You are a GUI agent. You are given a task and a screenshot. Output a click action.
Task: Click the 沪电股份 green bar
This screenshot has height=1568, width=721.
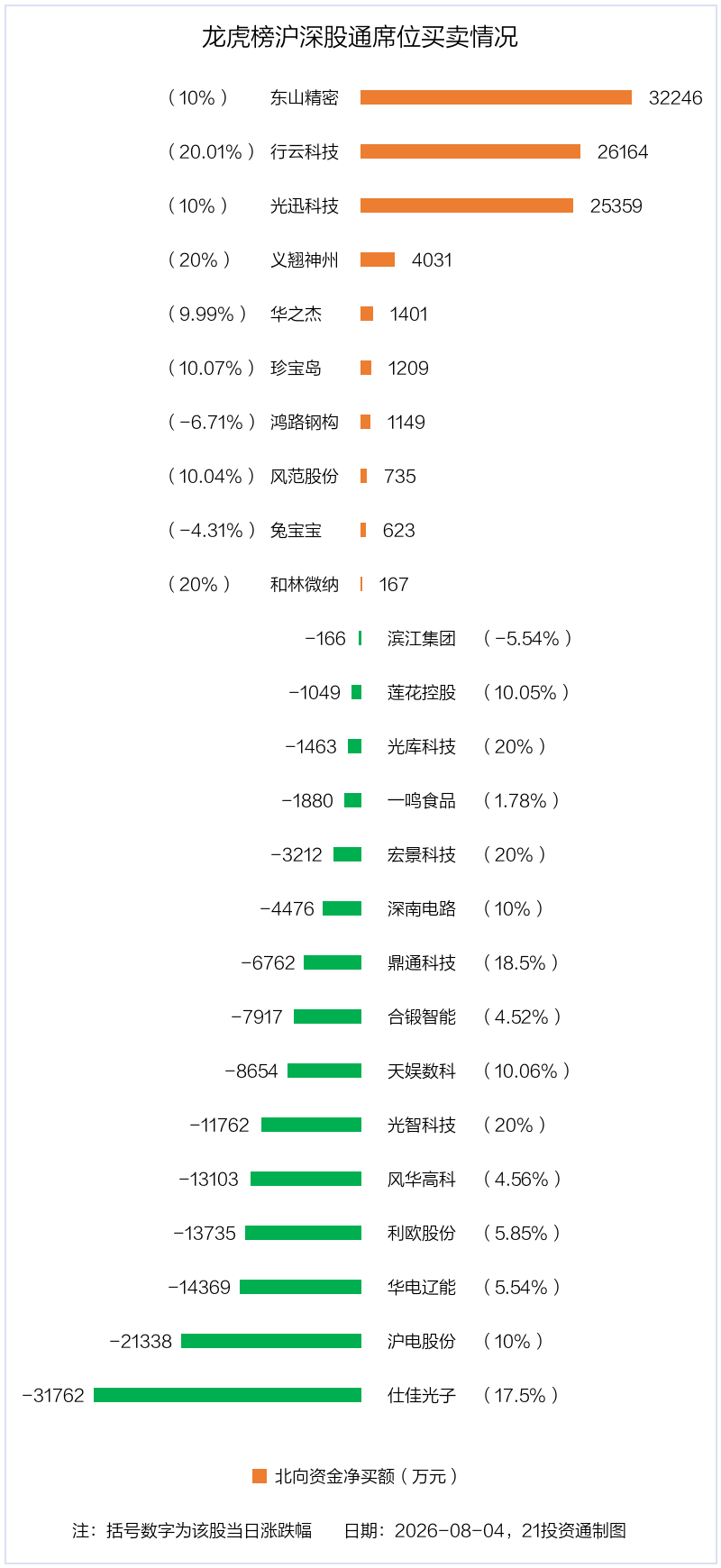(x=271, y=1341)
